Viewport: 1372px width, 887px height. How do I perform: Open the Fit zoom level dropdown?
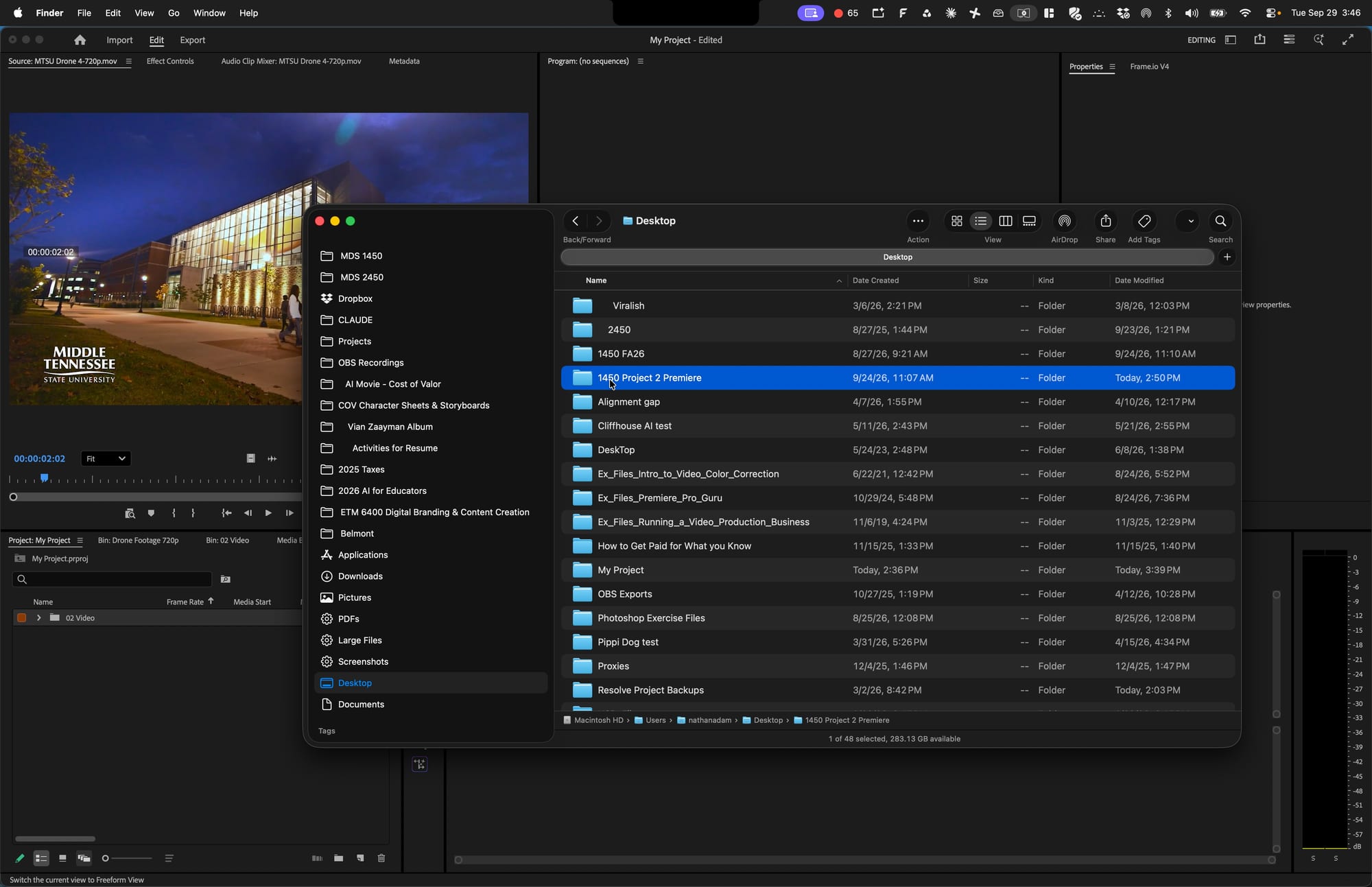pyautogui.click(x=106, y=458)
